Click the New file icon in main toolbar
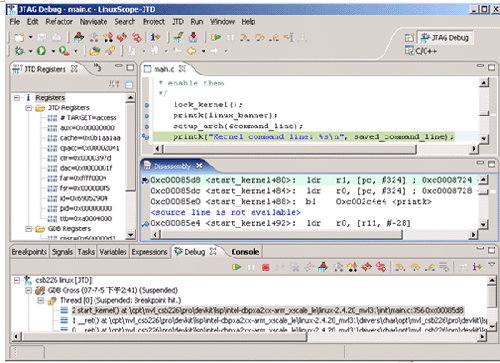 tap(19, 37)
